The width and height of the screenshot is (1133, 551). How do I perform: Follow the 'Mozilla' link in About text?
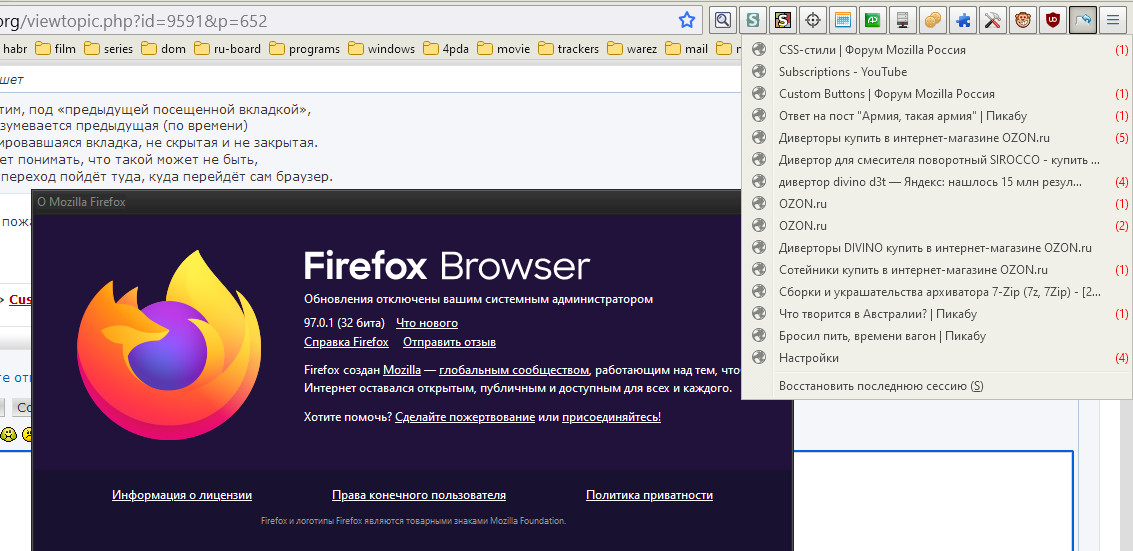coord(402,370)
